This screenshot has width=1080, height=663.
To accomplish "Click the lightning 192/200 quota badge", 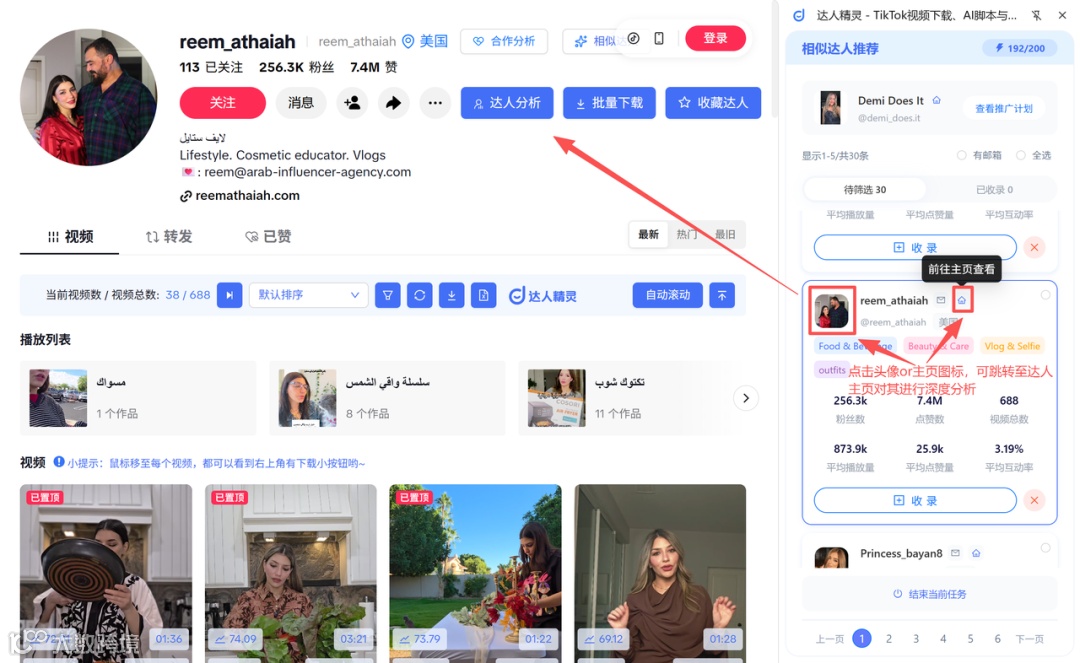I will (1020, 48).
